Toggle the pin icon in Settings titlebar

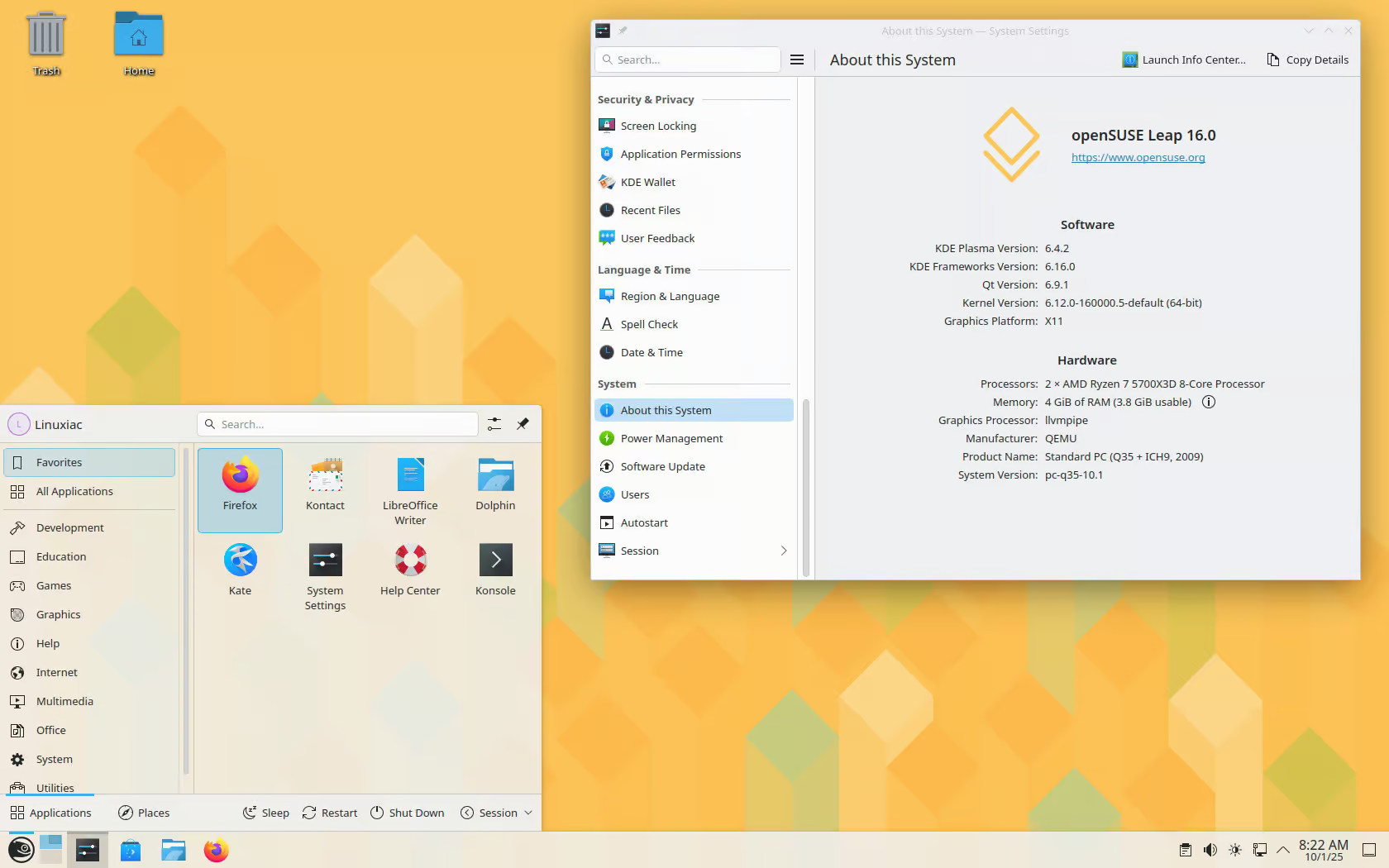623,31
